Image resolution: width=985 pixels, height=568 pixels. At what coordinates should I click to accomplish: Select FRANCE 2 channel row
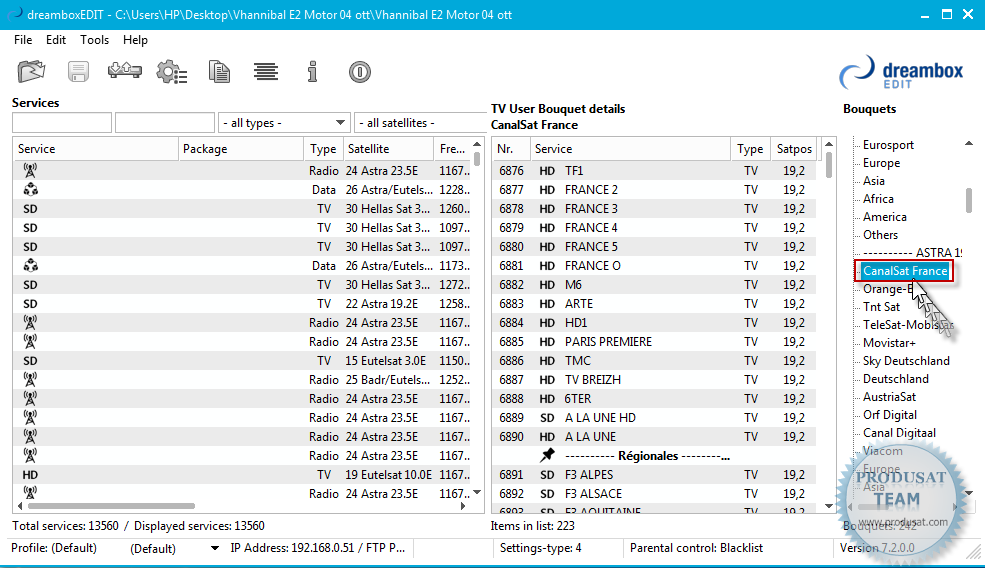pos(654,190)
